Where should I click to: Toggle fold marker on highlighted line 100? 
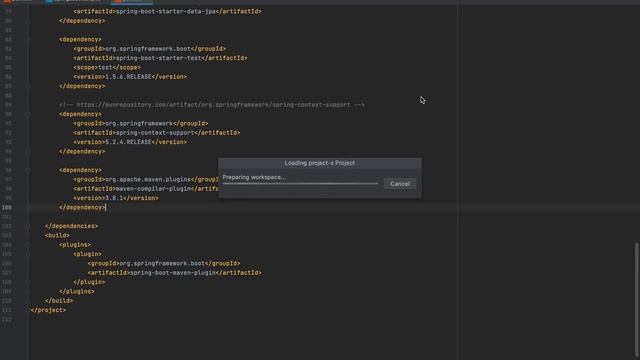(x=28, y=207)
